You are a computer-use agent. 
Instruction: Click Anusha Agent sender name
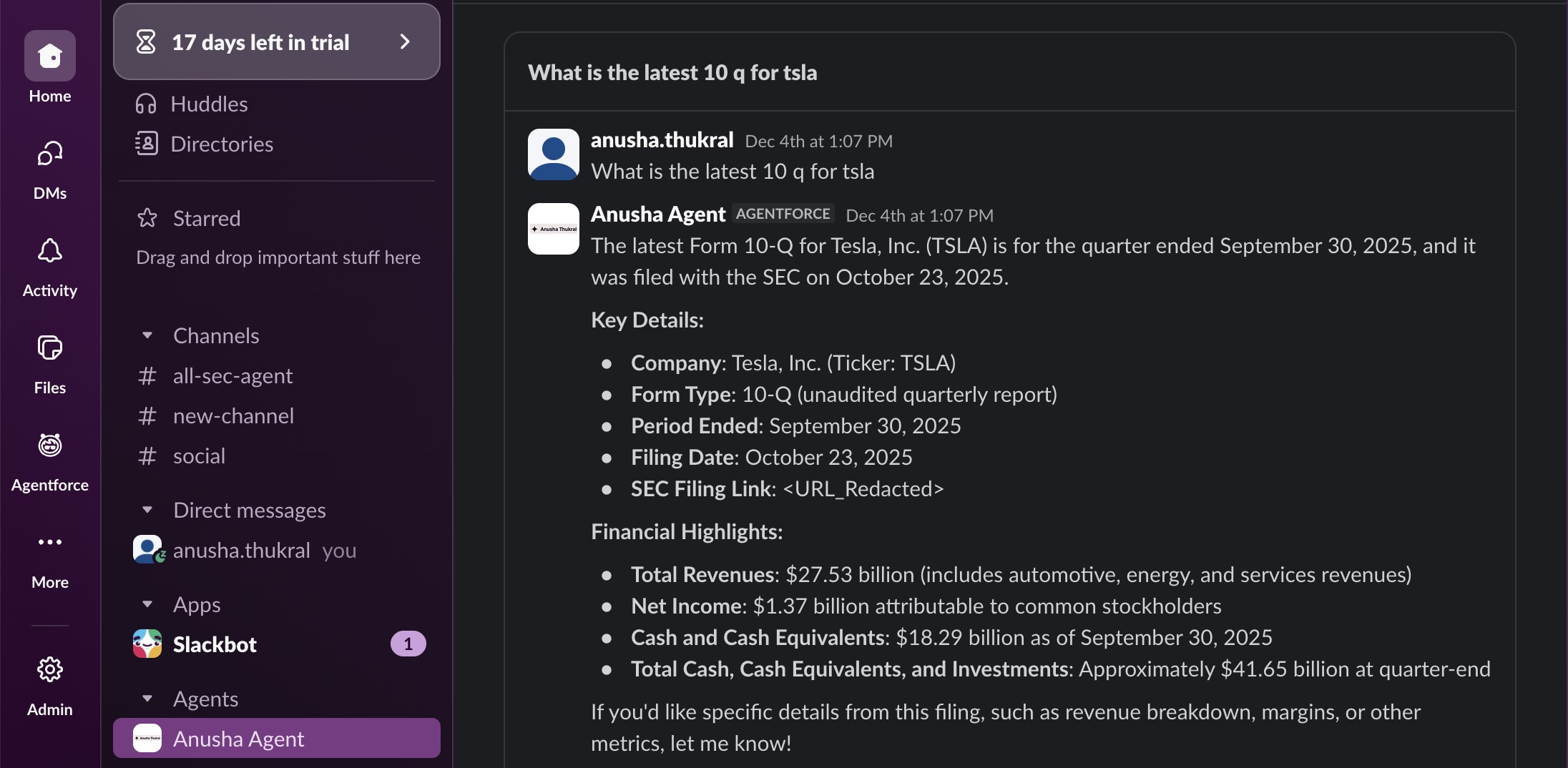[658, 215]
